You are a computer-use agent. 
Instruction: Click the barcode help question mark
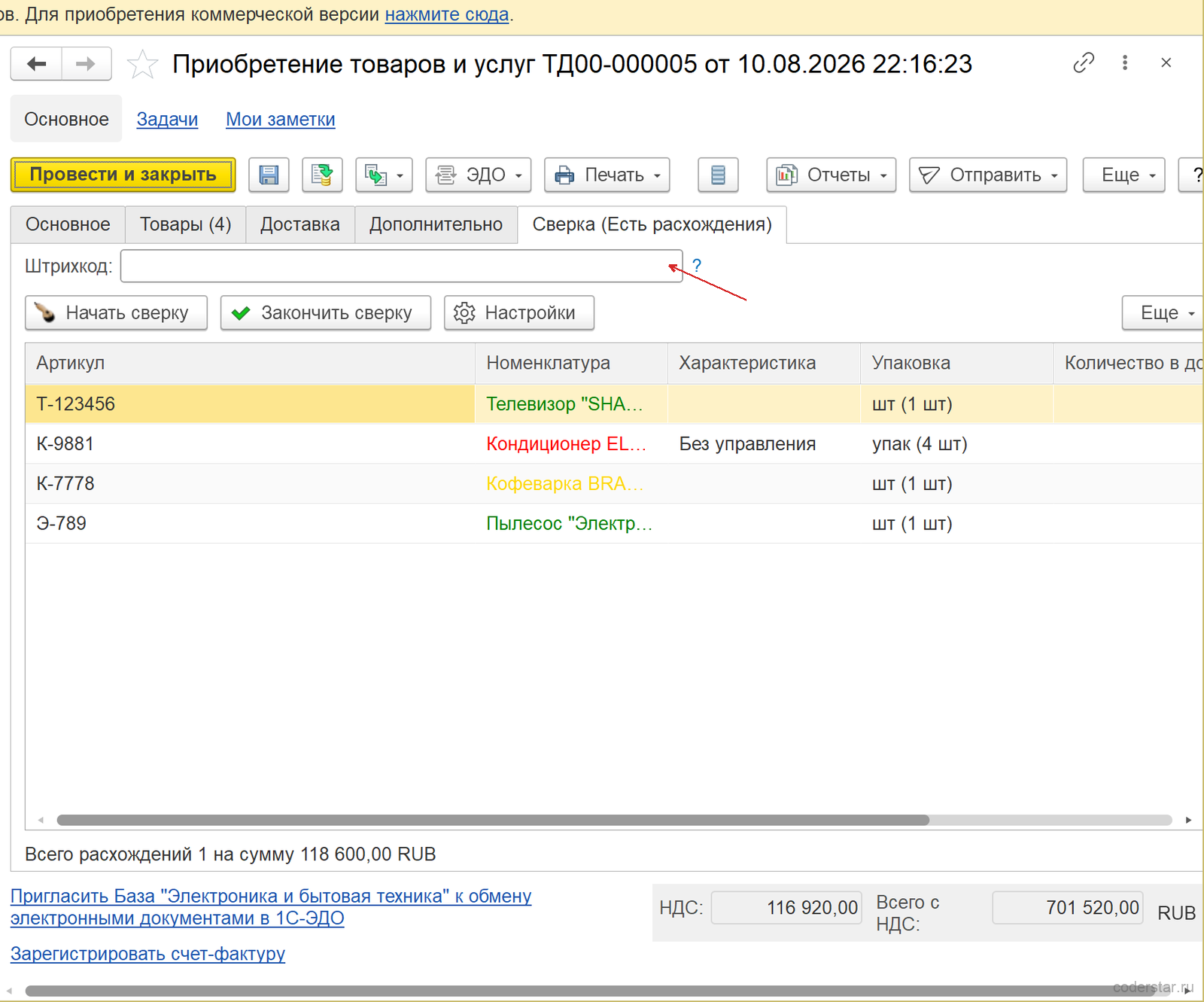point(697,266)
